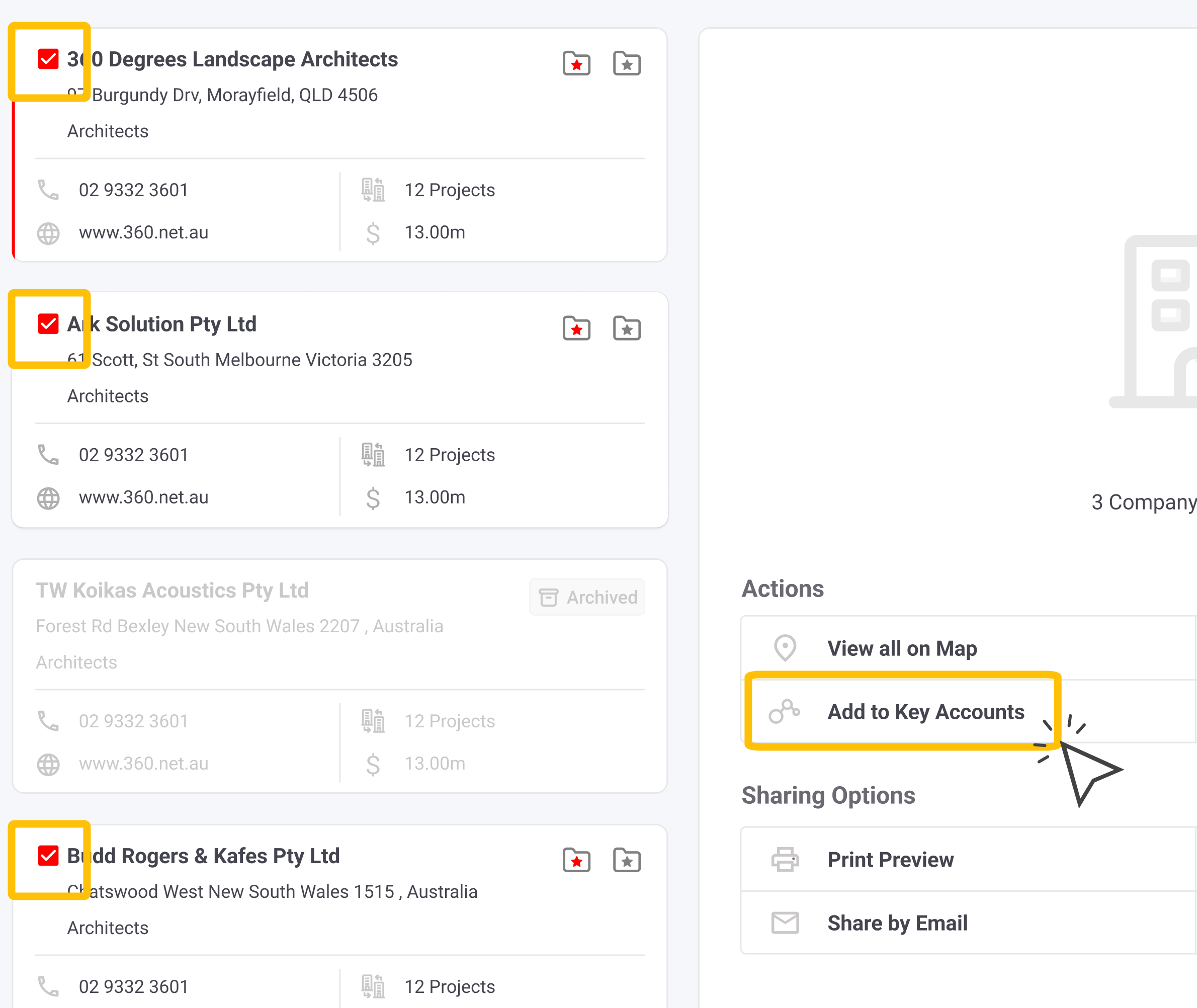Open Print Preview option
This screenshot has width=1197, height=1008.
click(890, 860)
